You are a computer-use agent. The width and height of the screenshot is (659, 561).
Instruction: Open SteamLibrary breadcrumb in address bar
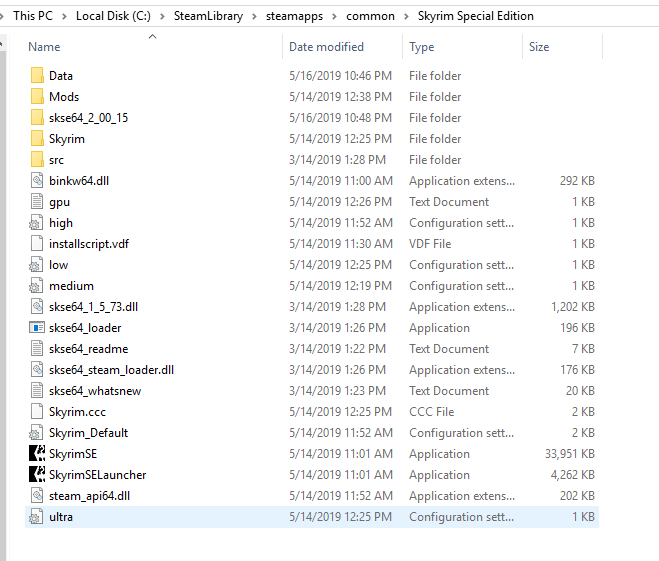pyautogui.click(x=208, y=16)
